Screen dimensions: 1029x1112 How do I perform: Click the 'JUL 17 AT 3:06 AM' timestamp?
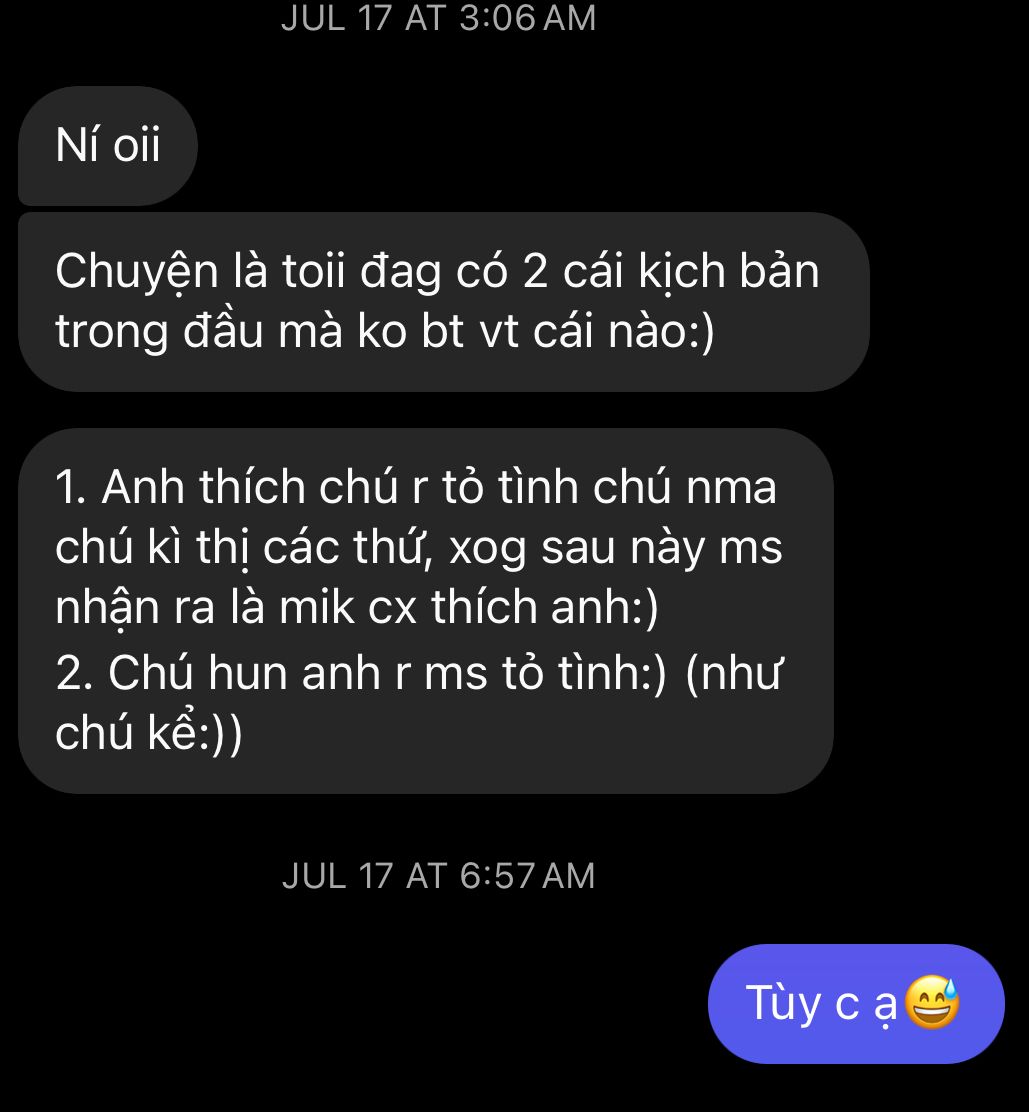[438, 17]
